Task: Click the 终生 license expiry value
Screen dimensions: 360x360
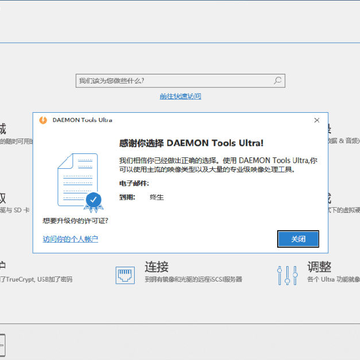Action: (157, 197)
